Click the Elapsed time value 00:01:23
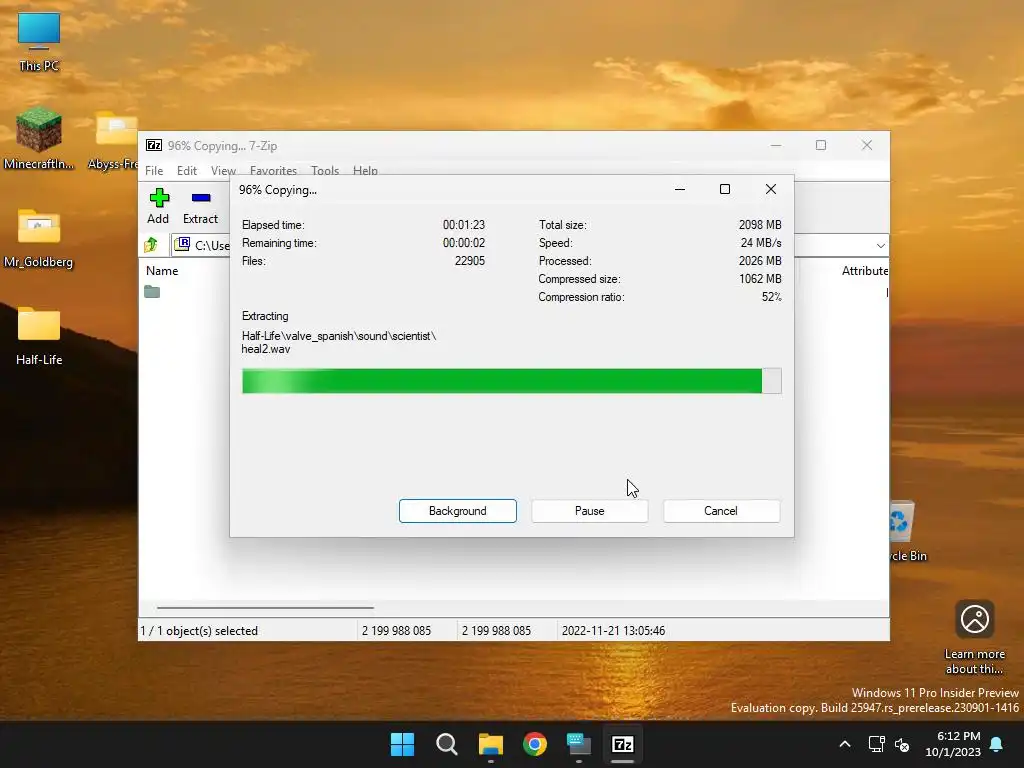This screenshot has width=1024, height=768. (x=464, y=225)
